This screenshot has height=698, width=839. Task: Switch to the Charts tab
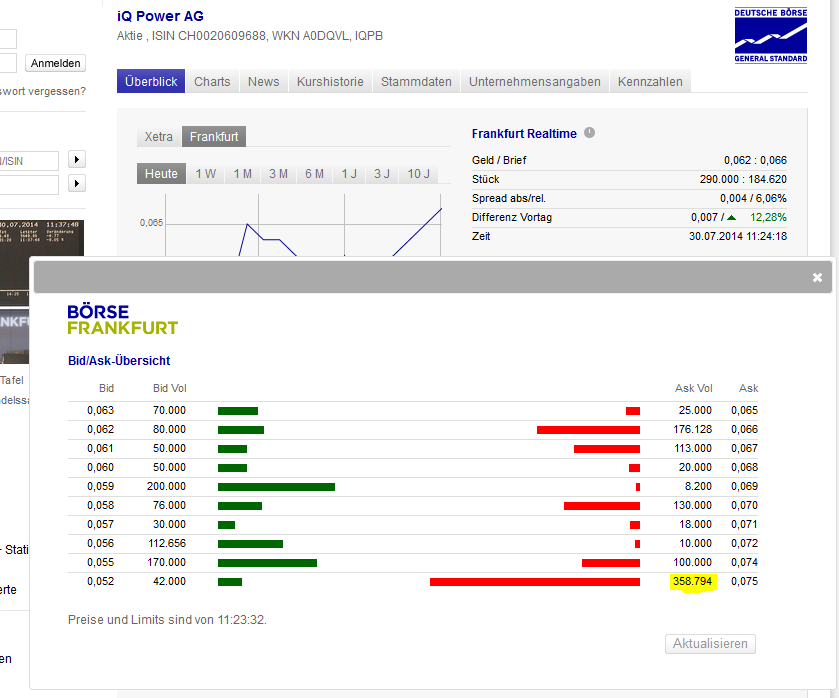coord(212,81)
